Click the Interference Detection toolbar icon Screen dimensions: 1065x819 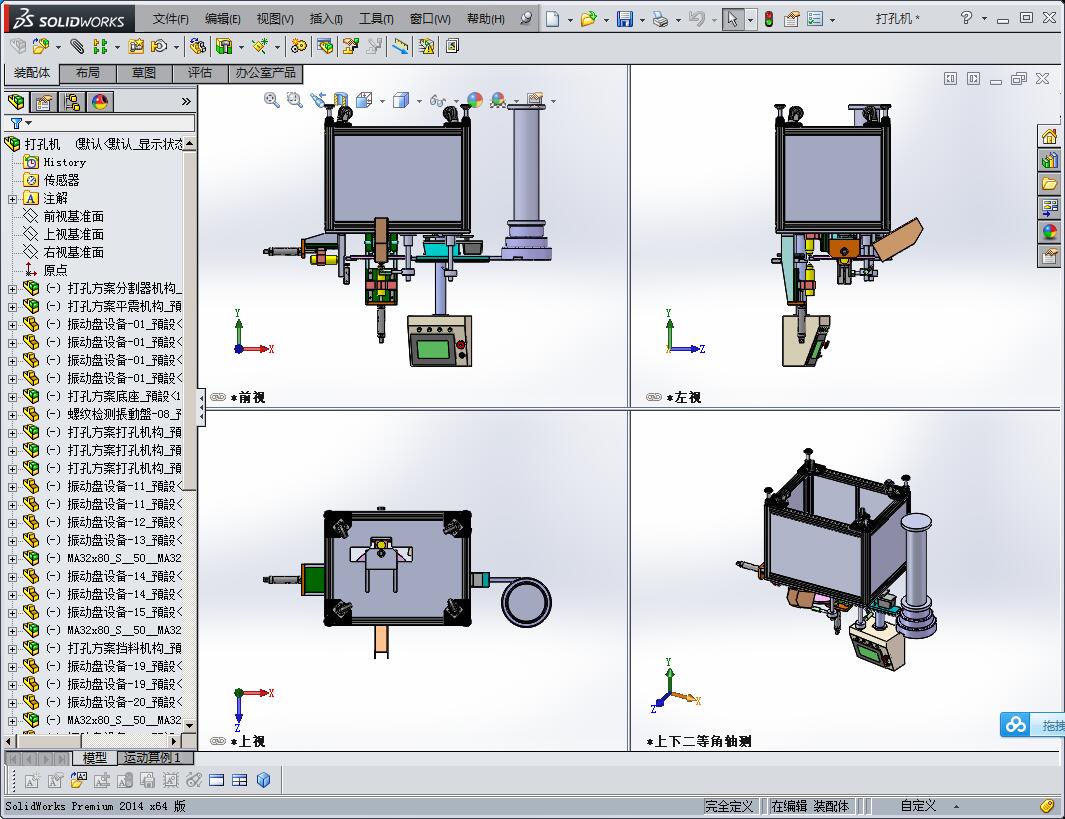coord(424,46)
